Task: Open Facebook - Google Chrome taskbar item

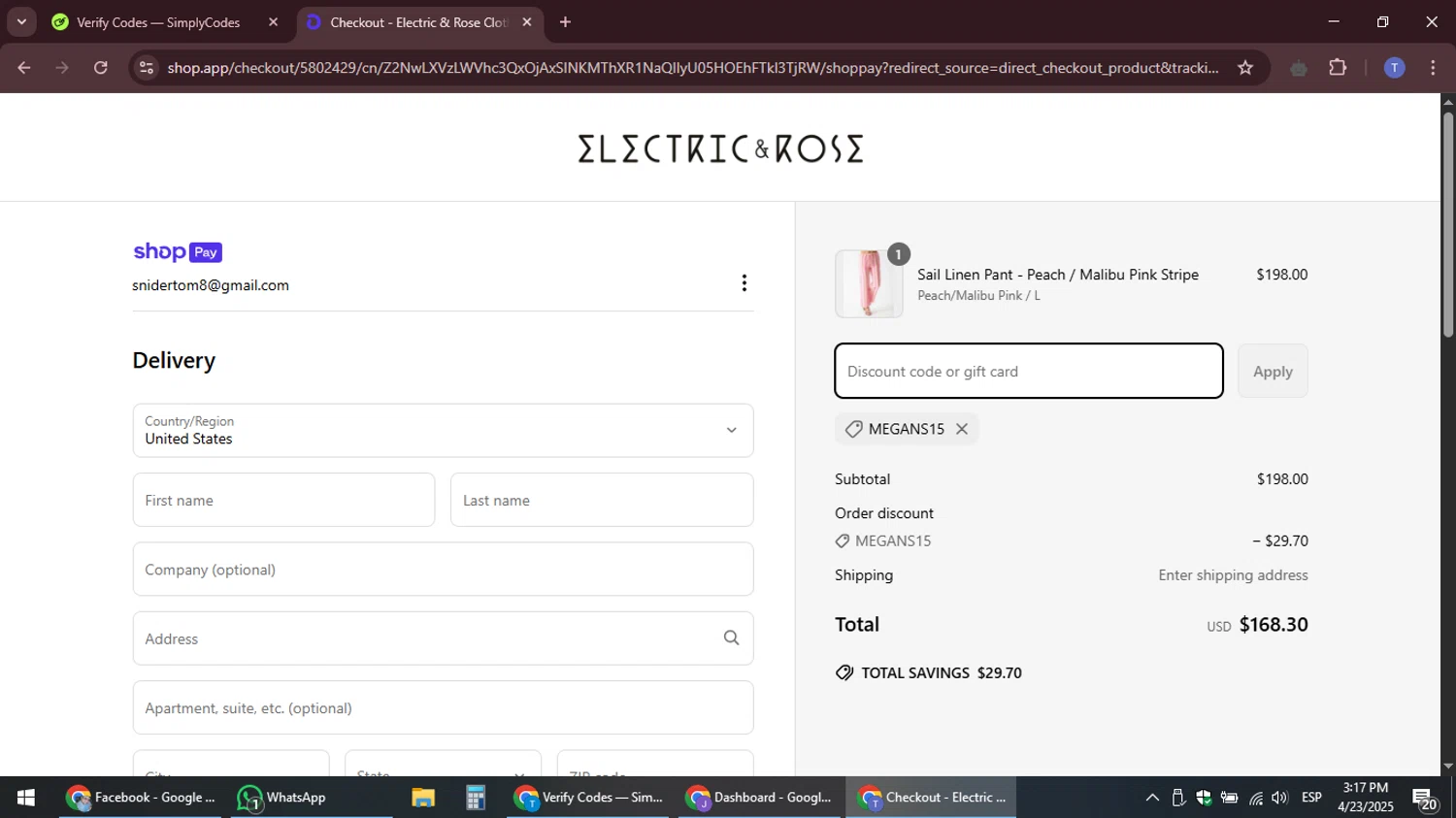Action: pyautogui.click(x=142, y=798)
